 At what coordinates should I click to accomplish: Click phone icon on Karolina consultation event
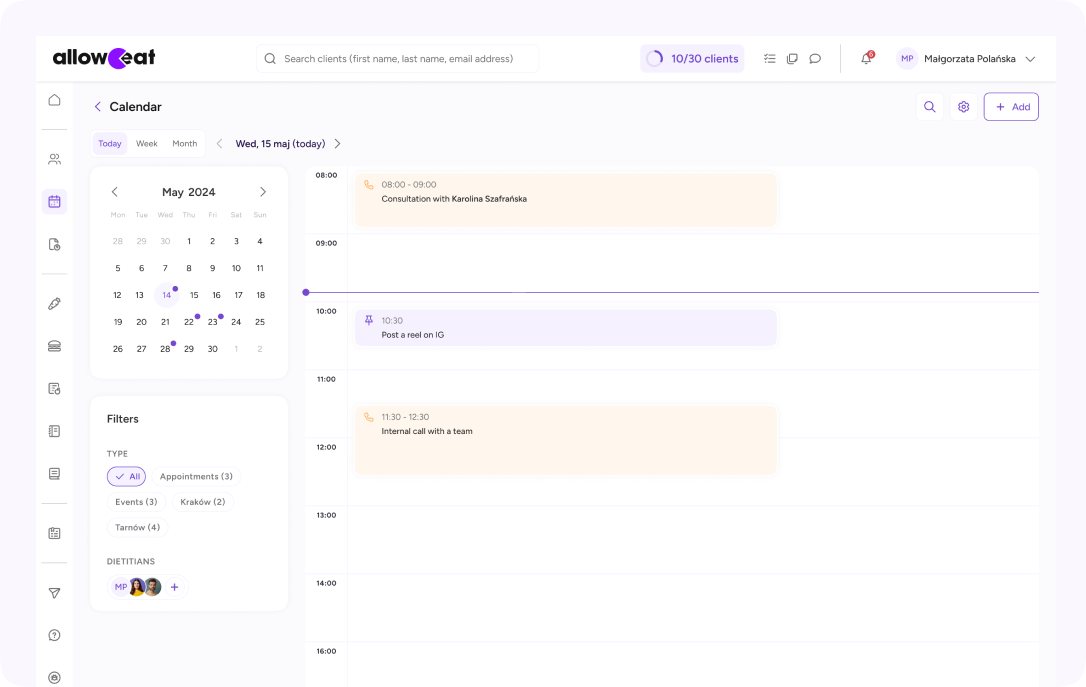(x=368, y=185)
